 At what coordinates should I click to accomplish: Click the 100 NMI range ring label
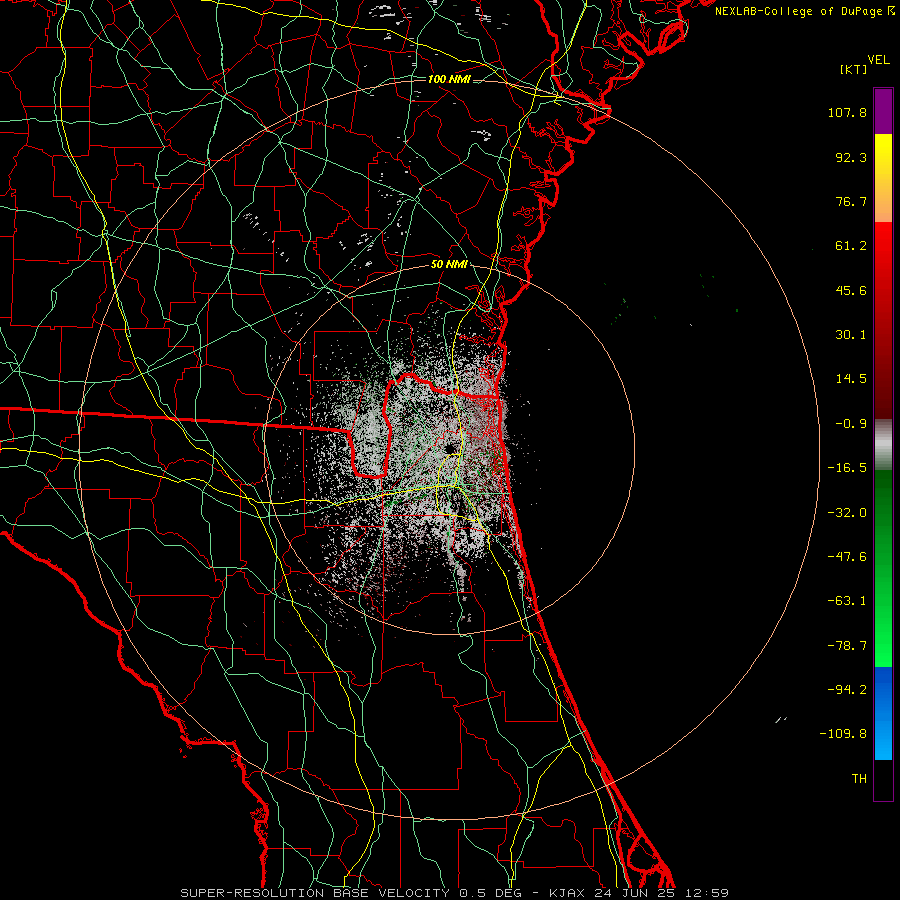[x=449, y=79]
